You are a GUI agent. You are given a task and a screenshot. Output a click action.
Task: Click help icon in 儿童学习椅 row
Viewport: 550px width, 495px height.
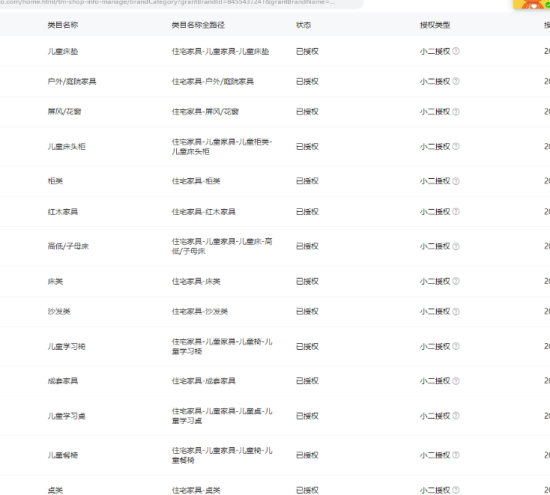[456, 346]
